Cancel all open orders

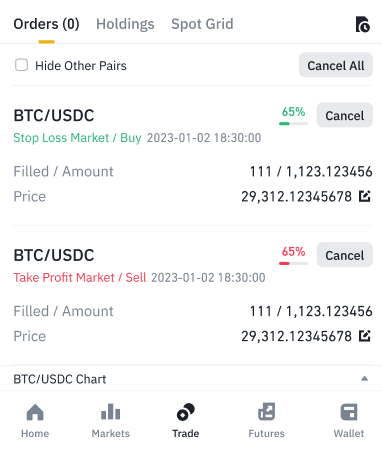click(x=336, y=65)
